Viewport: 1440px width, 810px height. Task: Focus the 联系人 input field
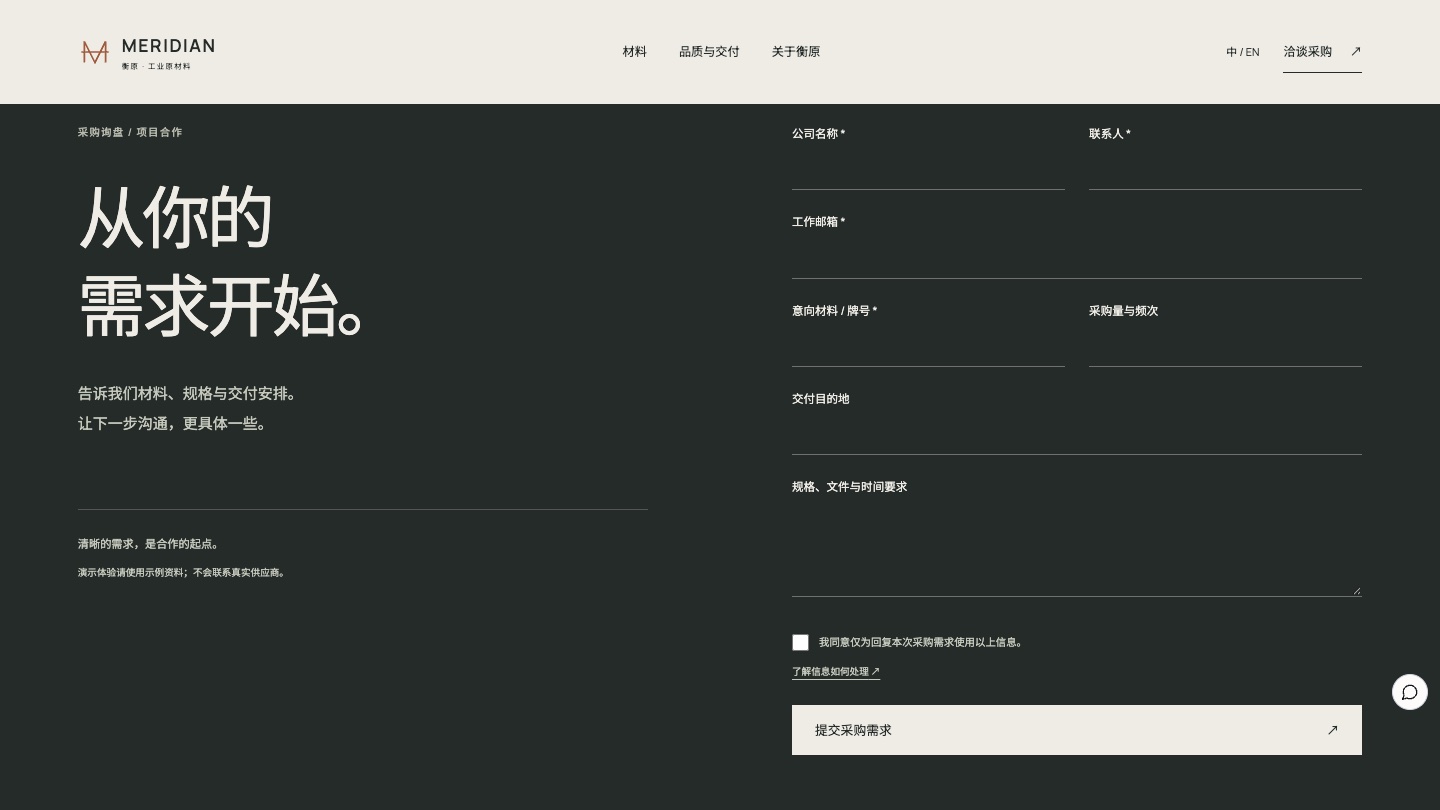[x=1225, y=169]
